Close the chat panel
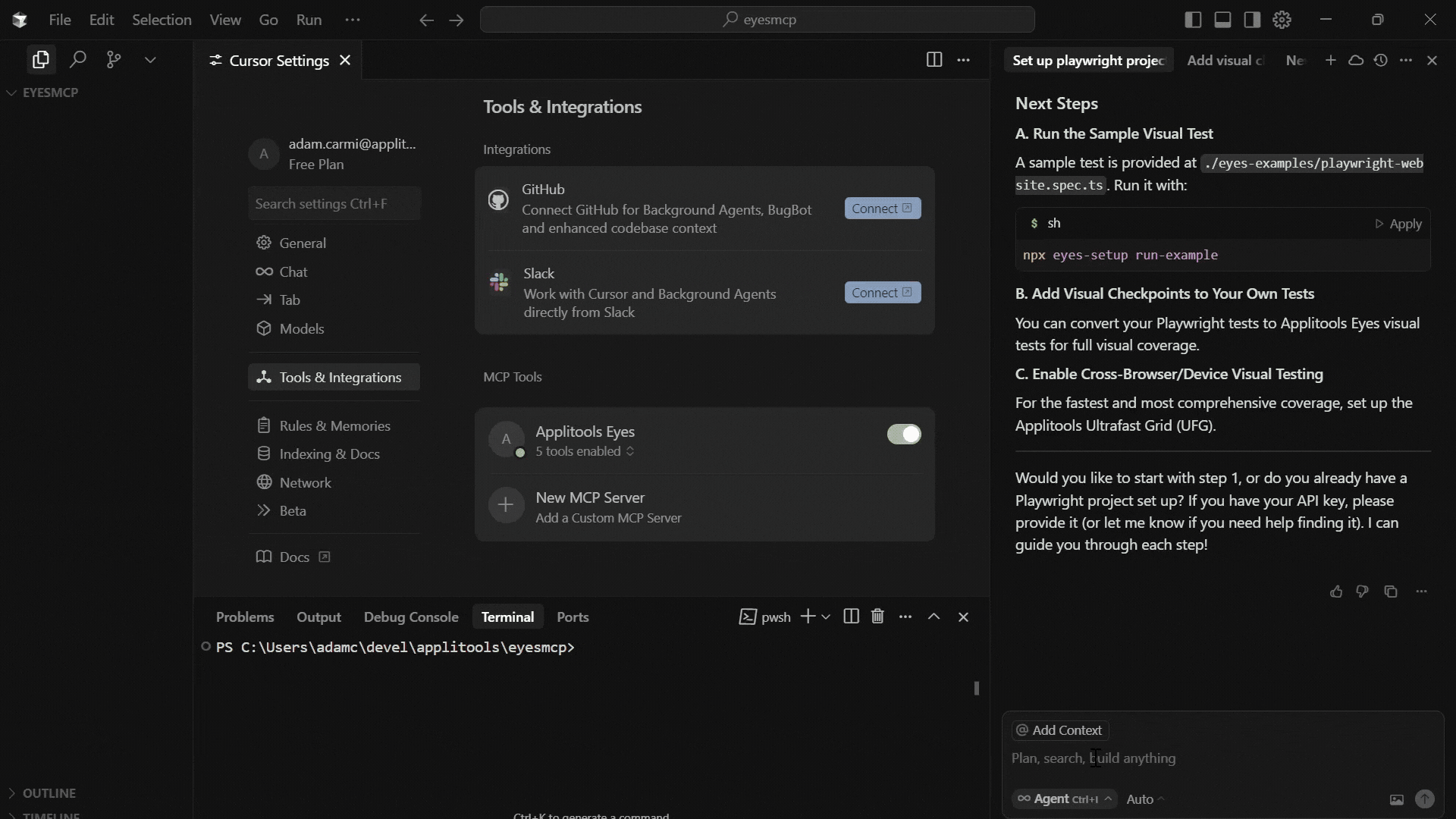The width and height of the screenshot is (1456, 819). point(1432,60)
